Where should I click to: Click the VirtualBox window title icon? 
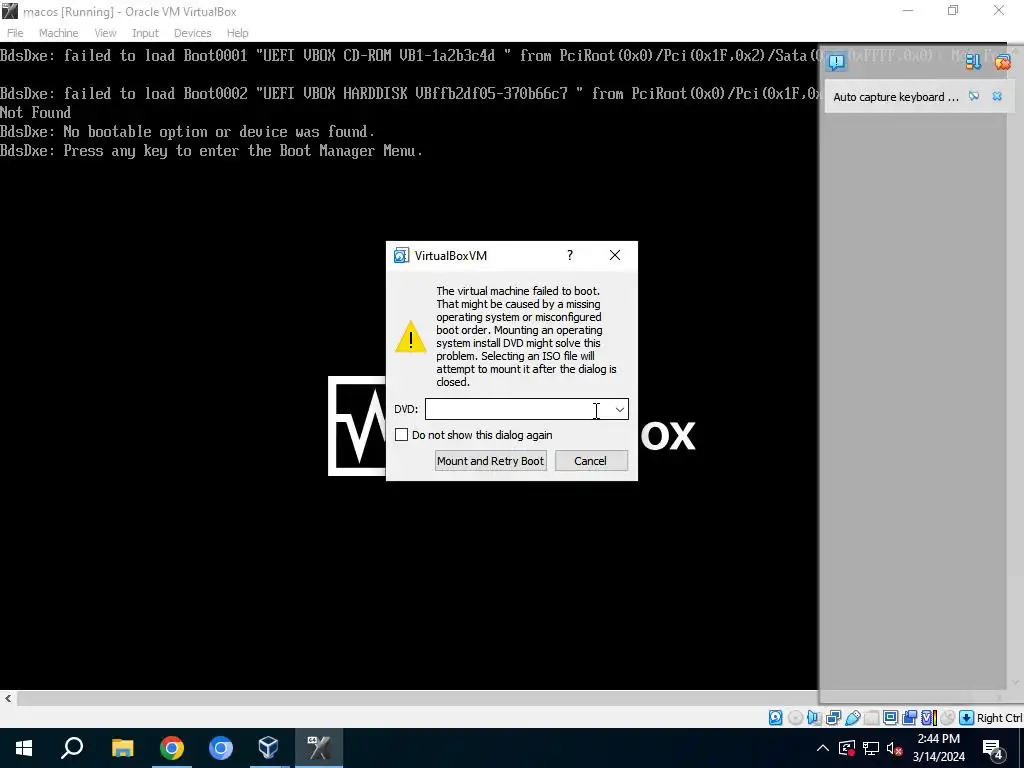10,11
